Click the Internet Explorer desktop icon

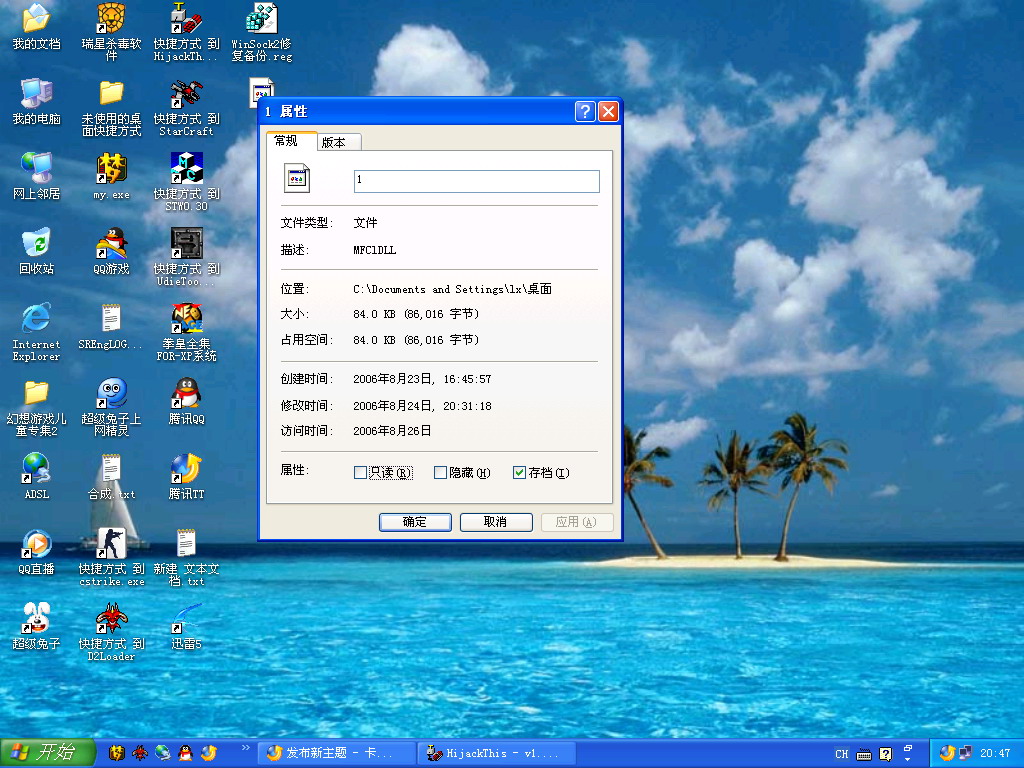tap(36, 319)
